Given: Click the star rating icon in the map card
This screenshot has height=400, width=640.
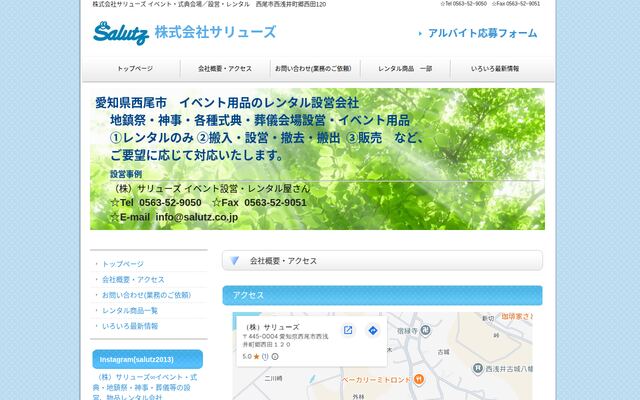Looking at the screenshot, I should [x=256, y=356].
